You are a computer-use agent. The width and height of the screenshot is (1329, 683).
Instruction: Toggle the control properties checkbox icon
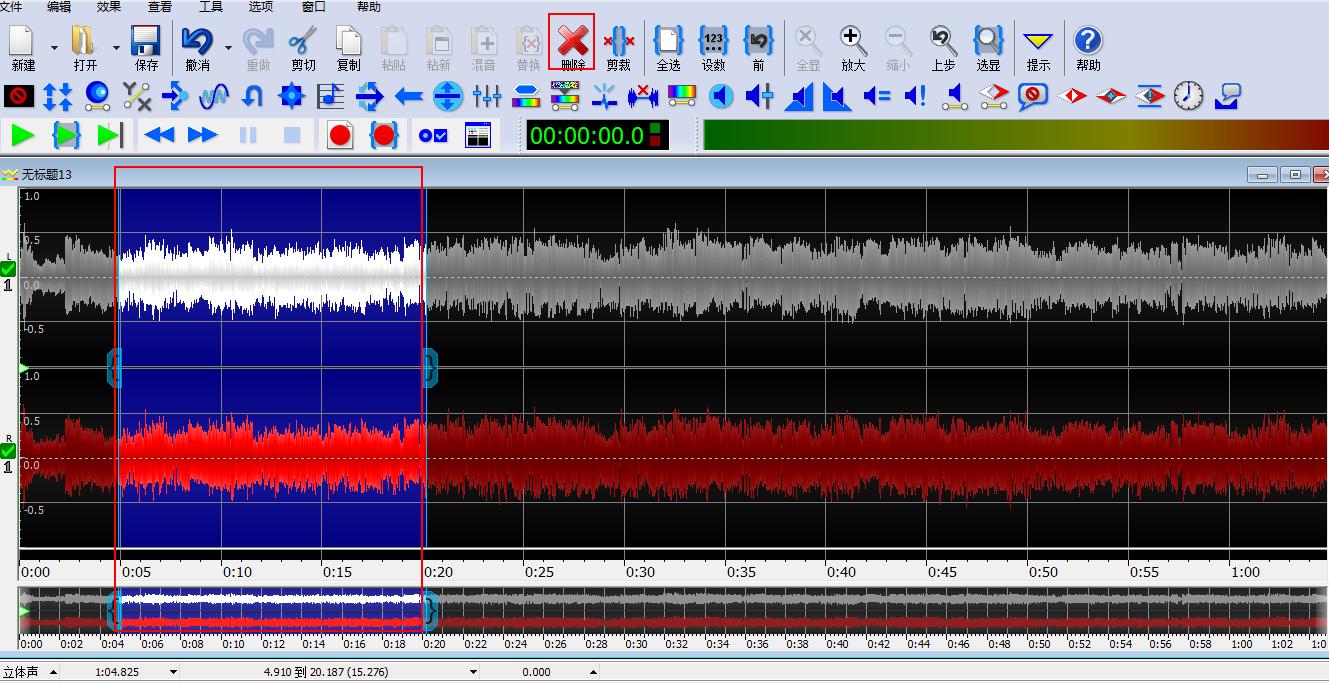click(433, 135)
